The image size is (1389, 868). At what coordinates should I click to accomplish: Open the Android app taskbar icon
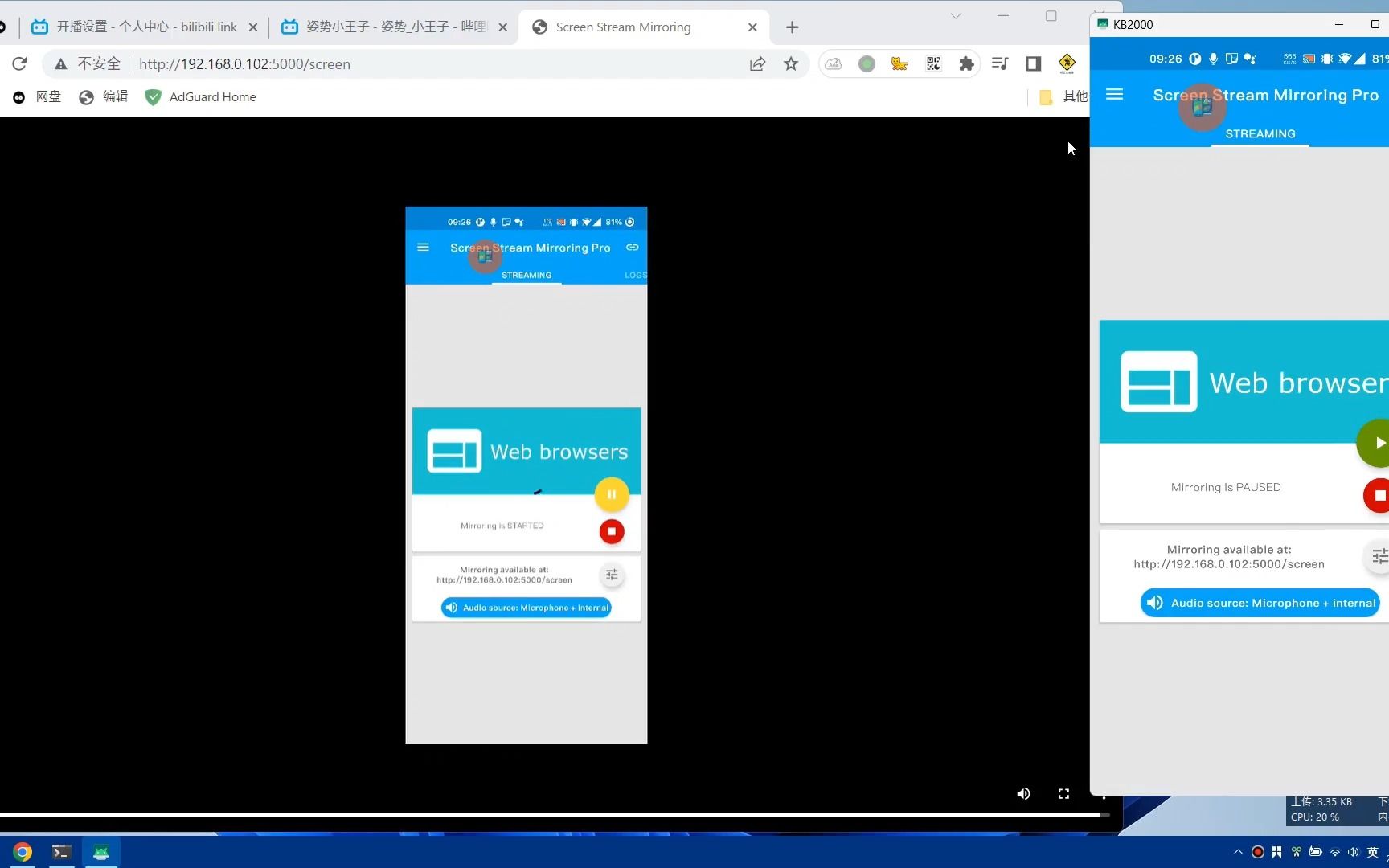pyautogui.click(x=101, y=852)
